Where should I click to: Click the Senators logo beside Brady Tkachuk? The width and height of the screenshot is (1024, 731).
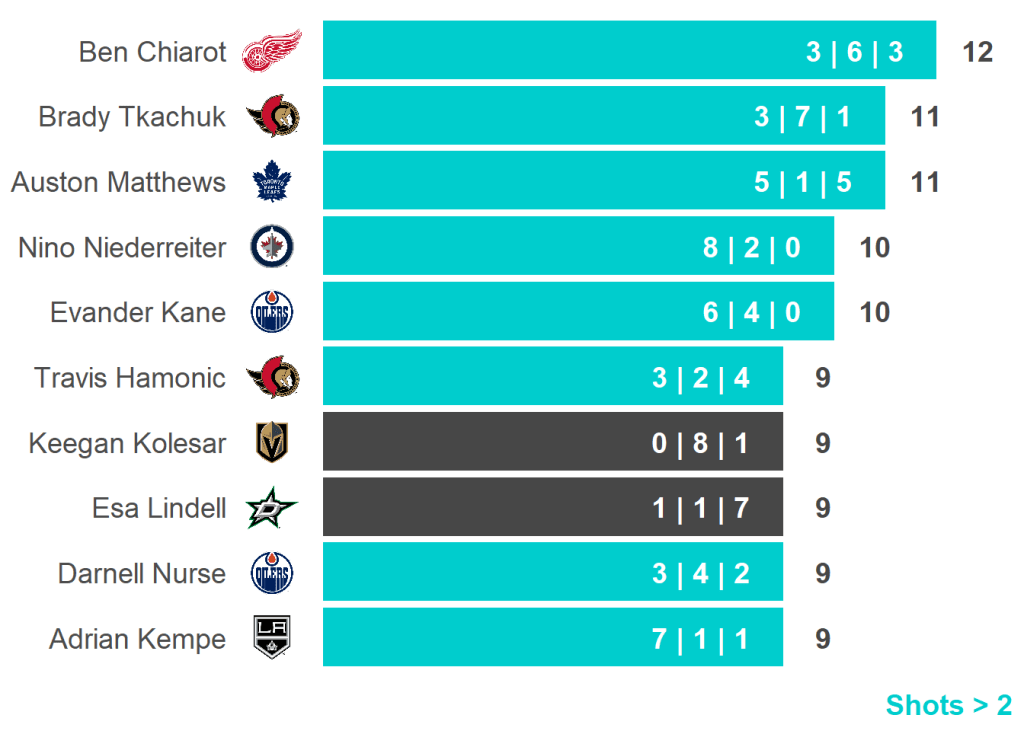pos(272,117)
